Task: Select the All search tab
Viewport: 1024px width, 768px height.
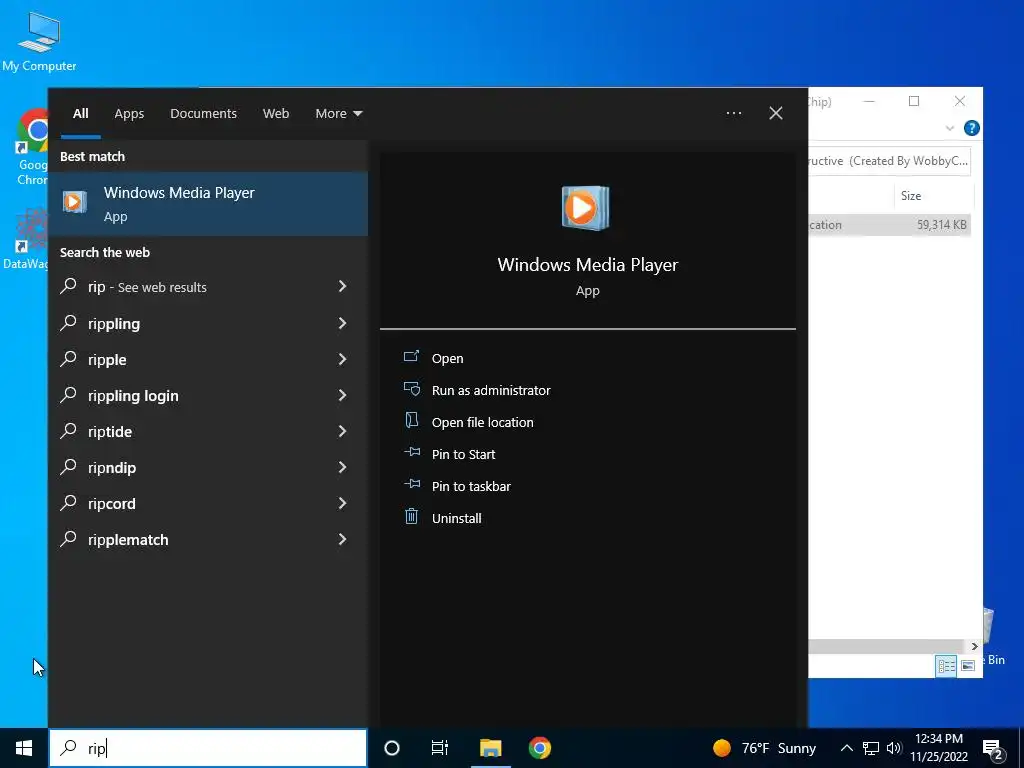Action: (x=80, y=114)
